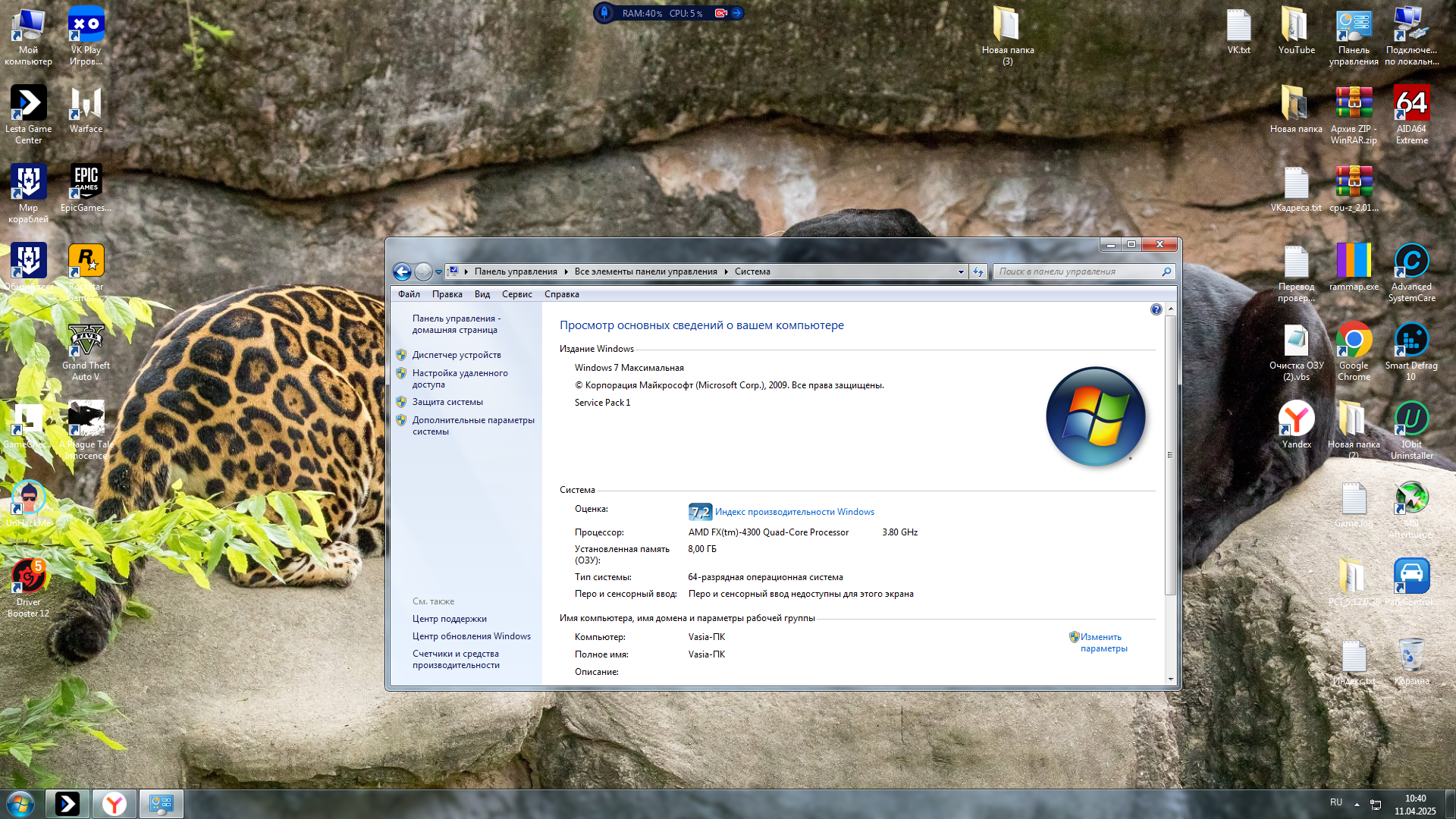Open the Вид menu
Image resolution: width=1456 pixels, height=819 pixels.
coord(482,294)
